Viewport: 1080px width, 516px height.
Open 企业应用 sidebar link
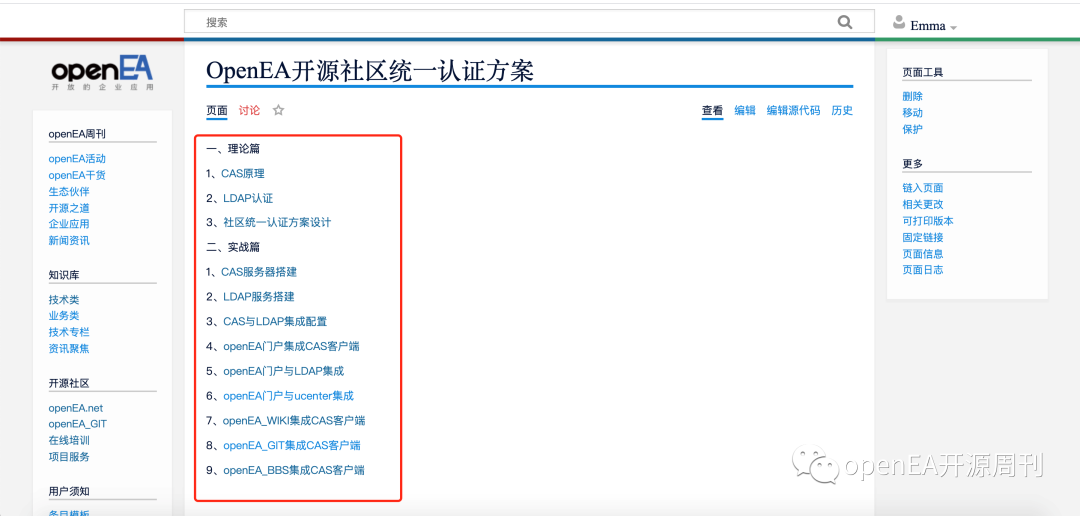(x=69, y=224)
